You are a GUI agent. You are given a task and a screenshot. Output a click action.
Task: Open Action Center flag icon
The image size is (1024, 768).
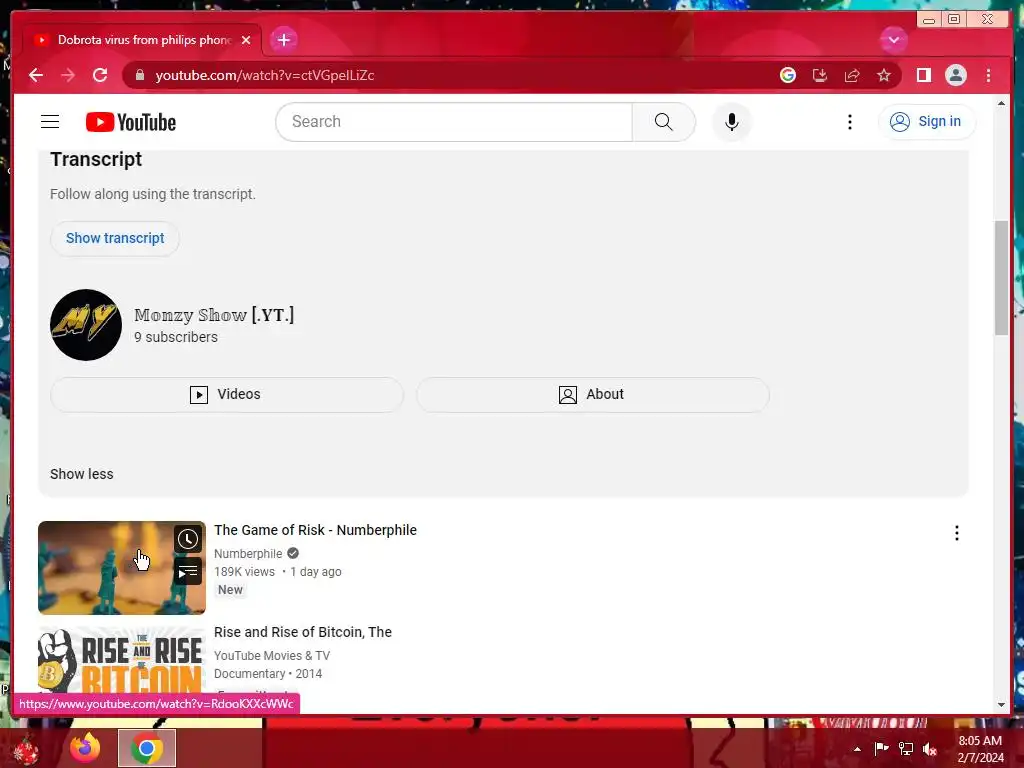881,749
